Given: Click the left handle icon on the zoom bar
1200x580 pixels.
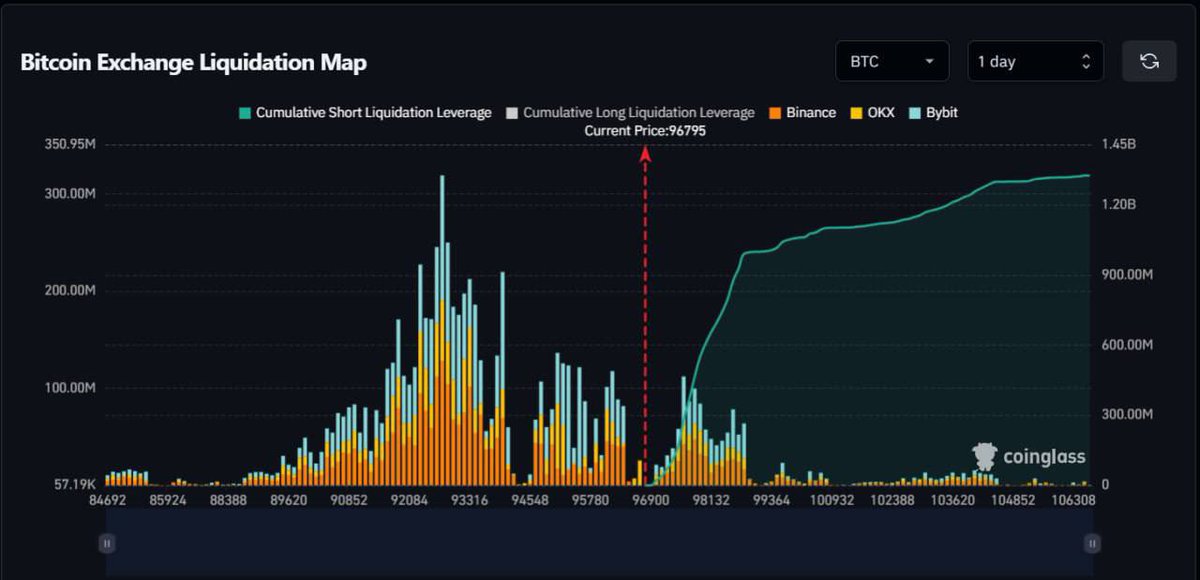Looking at the screenshot, I should [x=107, y=543].
